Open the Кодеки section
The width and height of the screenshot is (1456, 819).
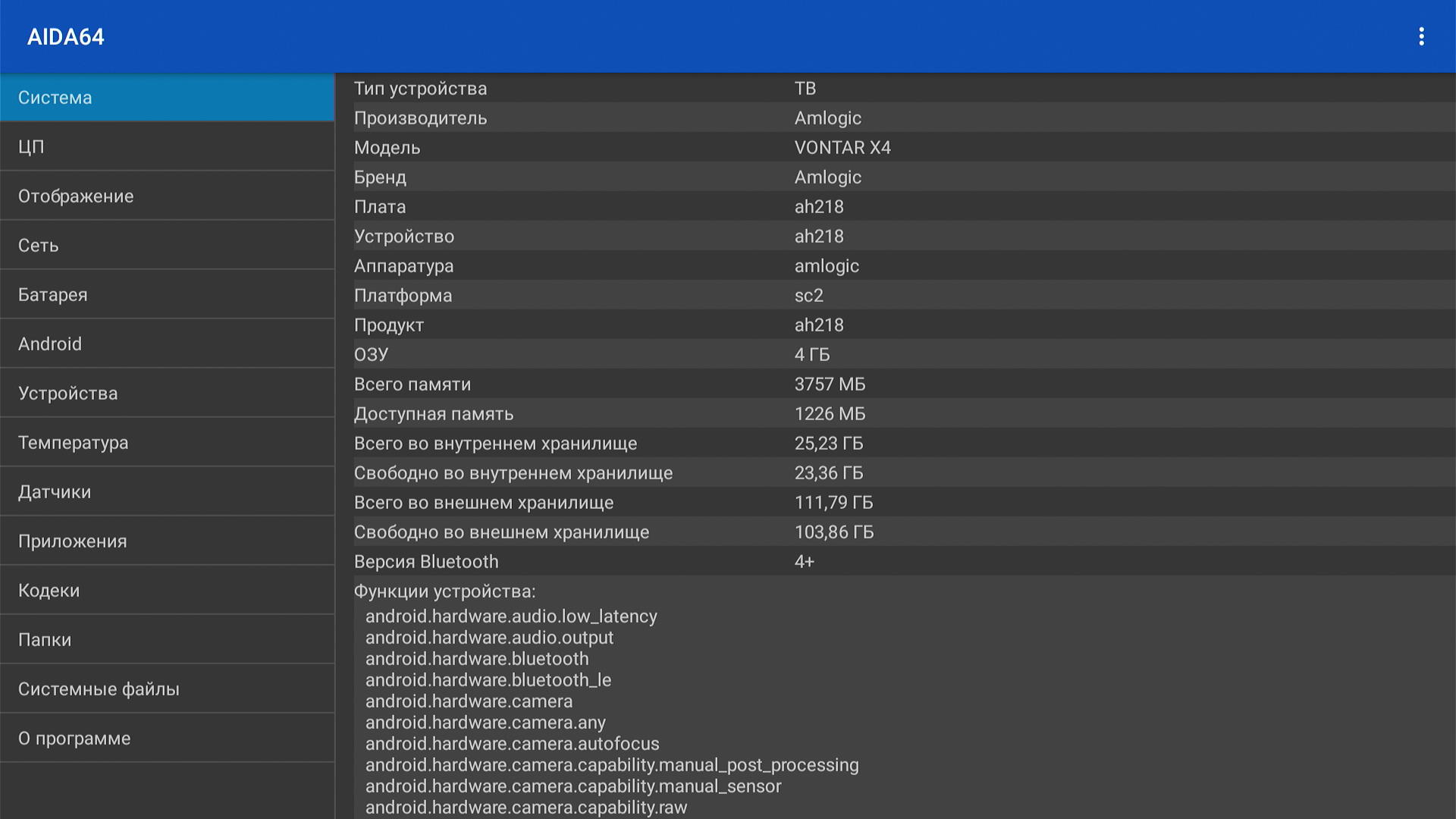pyautogui.click(x=167, y=591)
